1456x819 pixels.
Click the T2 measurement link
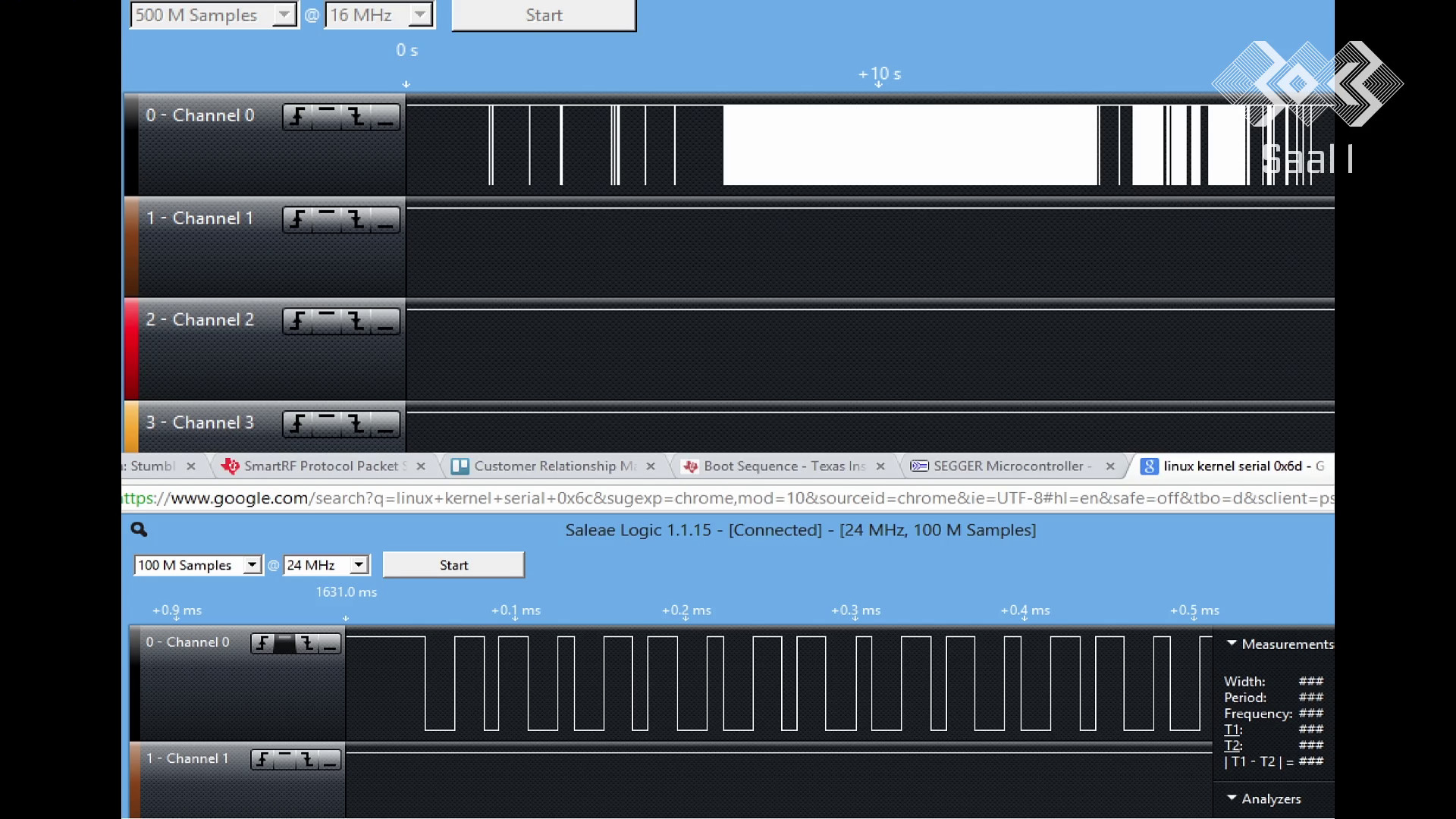point(1232,745)
